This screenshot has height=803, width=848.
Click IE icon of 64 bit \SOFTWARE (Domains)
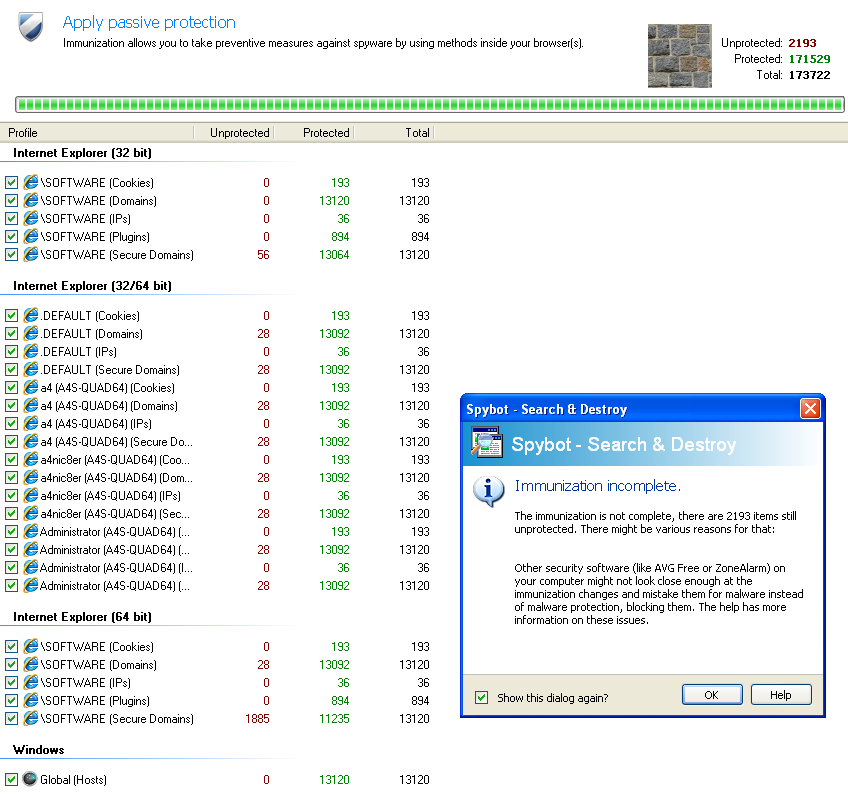[x=31, y=665]
